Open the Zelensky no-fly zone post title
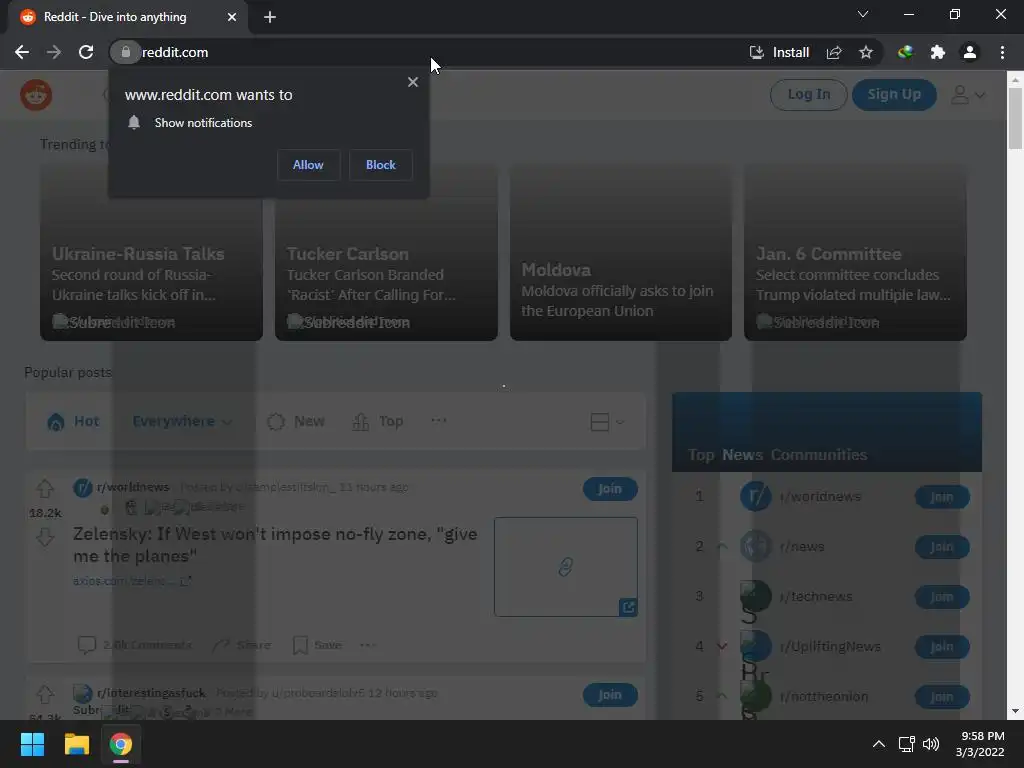1024x768 pixels. 275,545
